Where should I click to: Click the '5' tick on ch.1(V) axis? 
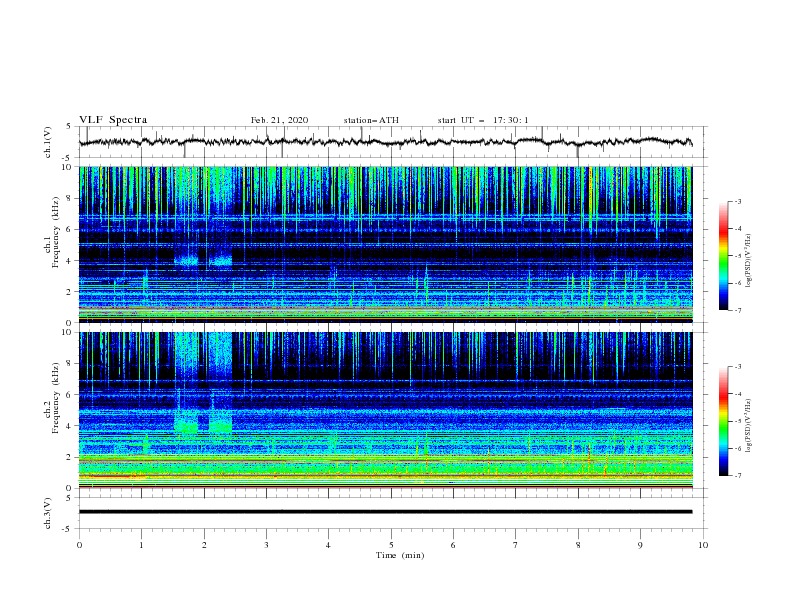click(x=69, y=126)
